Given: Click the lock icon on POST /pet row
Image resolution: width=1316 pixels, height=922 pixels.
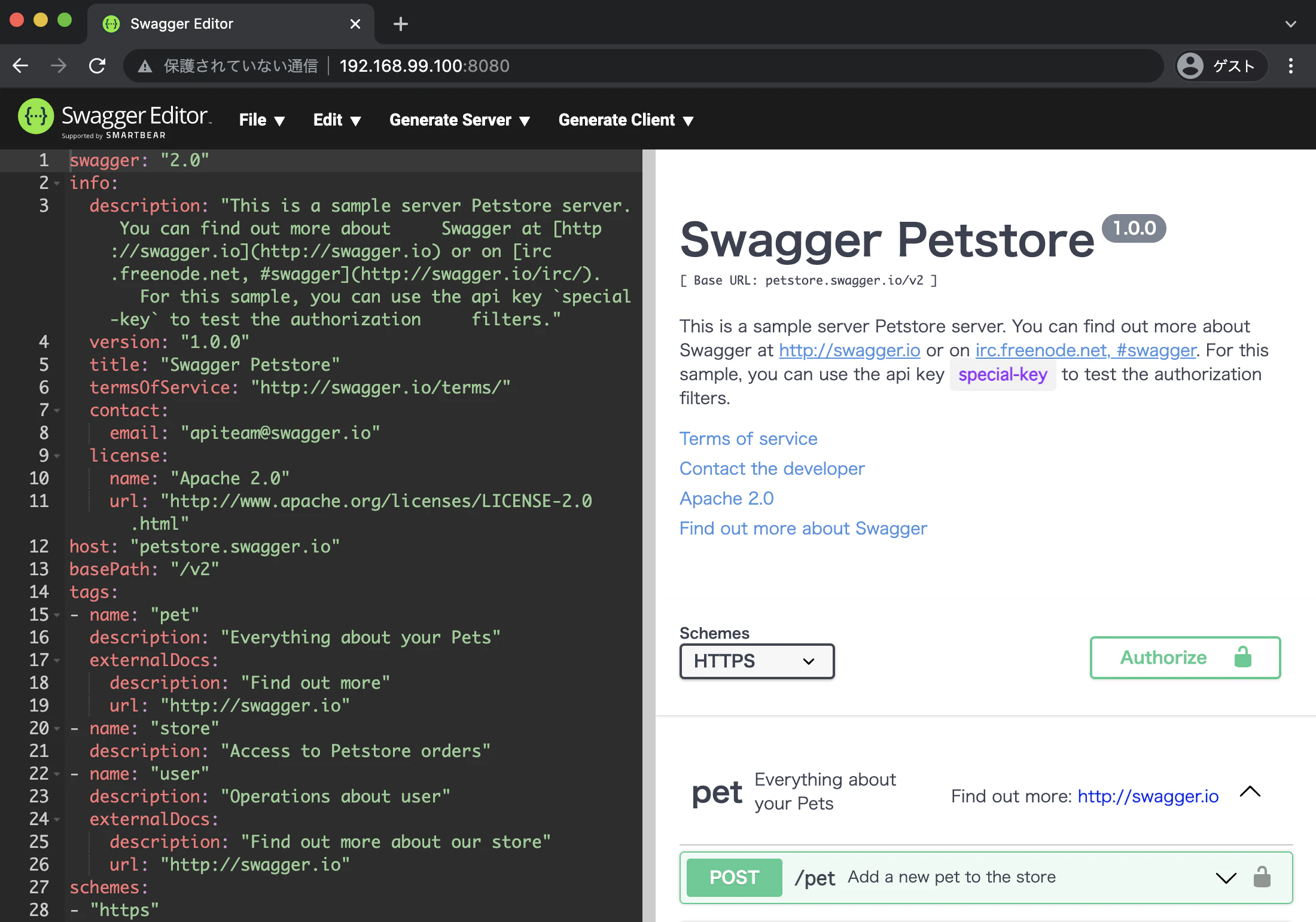Looking at the screenshot, I should point(1262,877).
